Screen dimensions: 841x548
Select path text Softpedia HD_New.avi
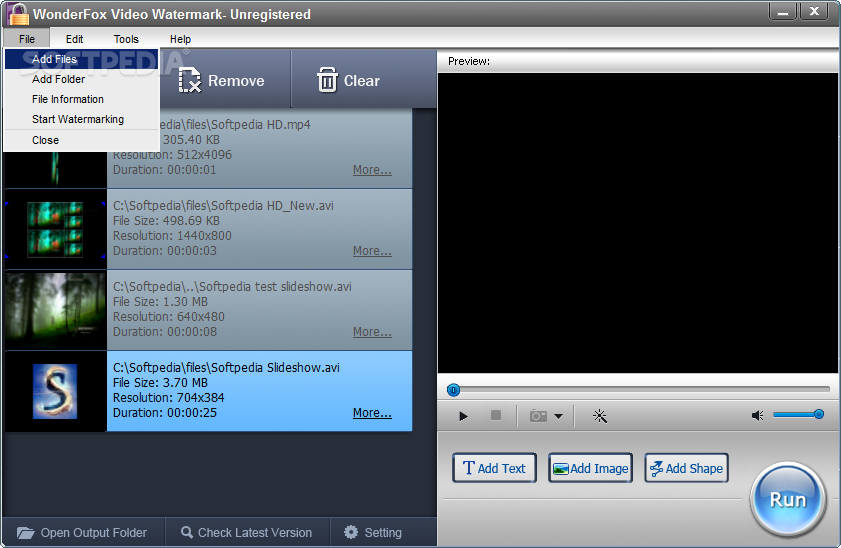pyautogui.click(x=223, y=206)
